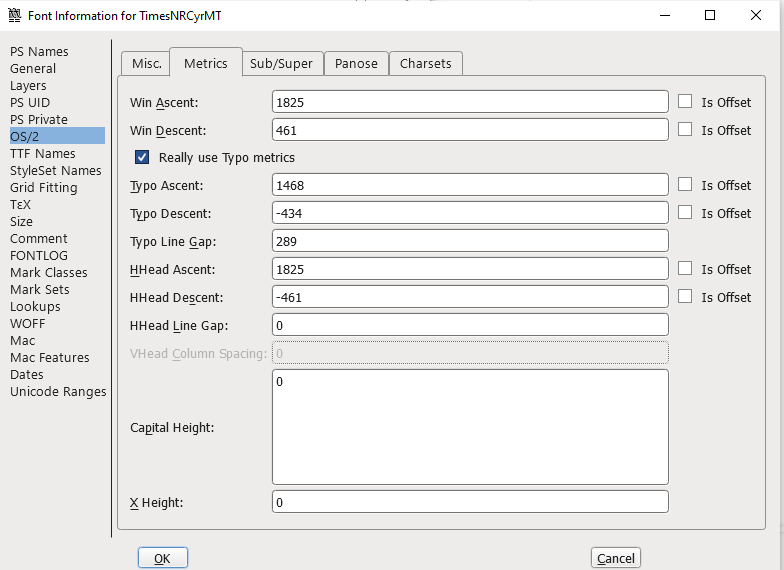Switch to the Sub/Super tab

tap(281, 64)
